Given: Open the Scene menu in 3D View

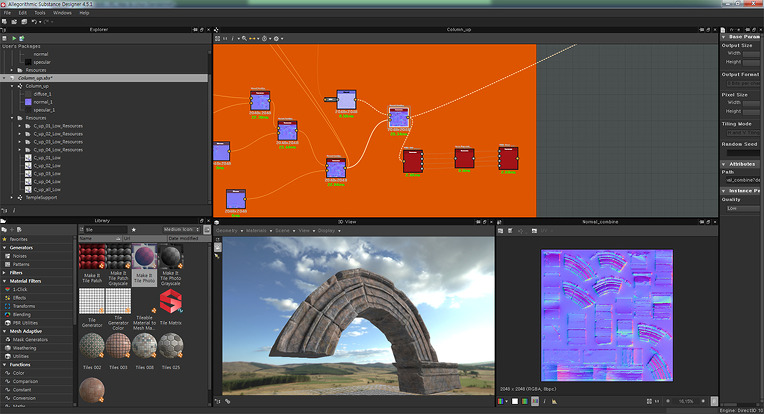Looking at the screenshot, I should (x=283, y=230).
